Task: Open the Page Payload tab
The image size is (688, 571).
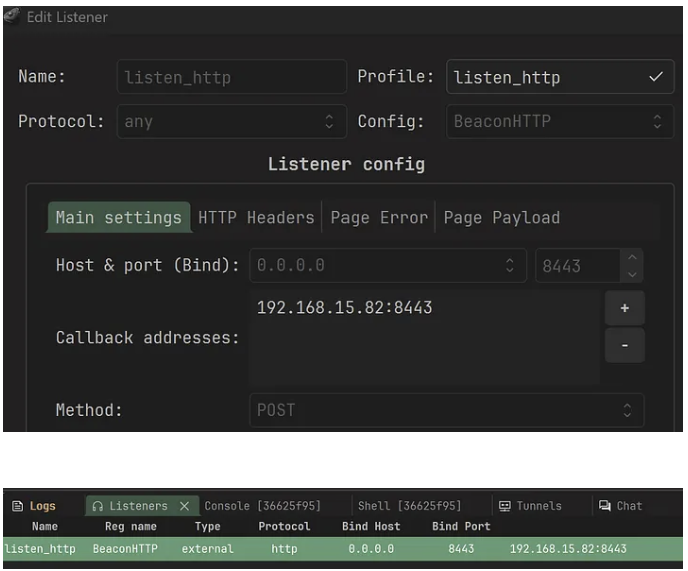Action: click(501, 217)
